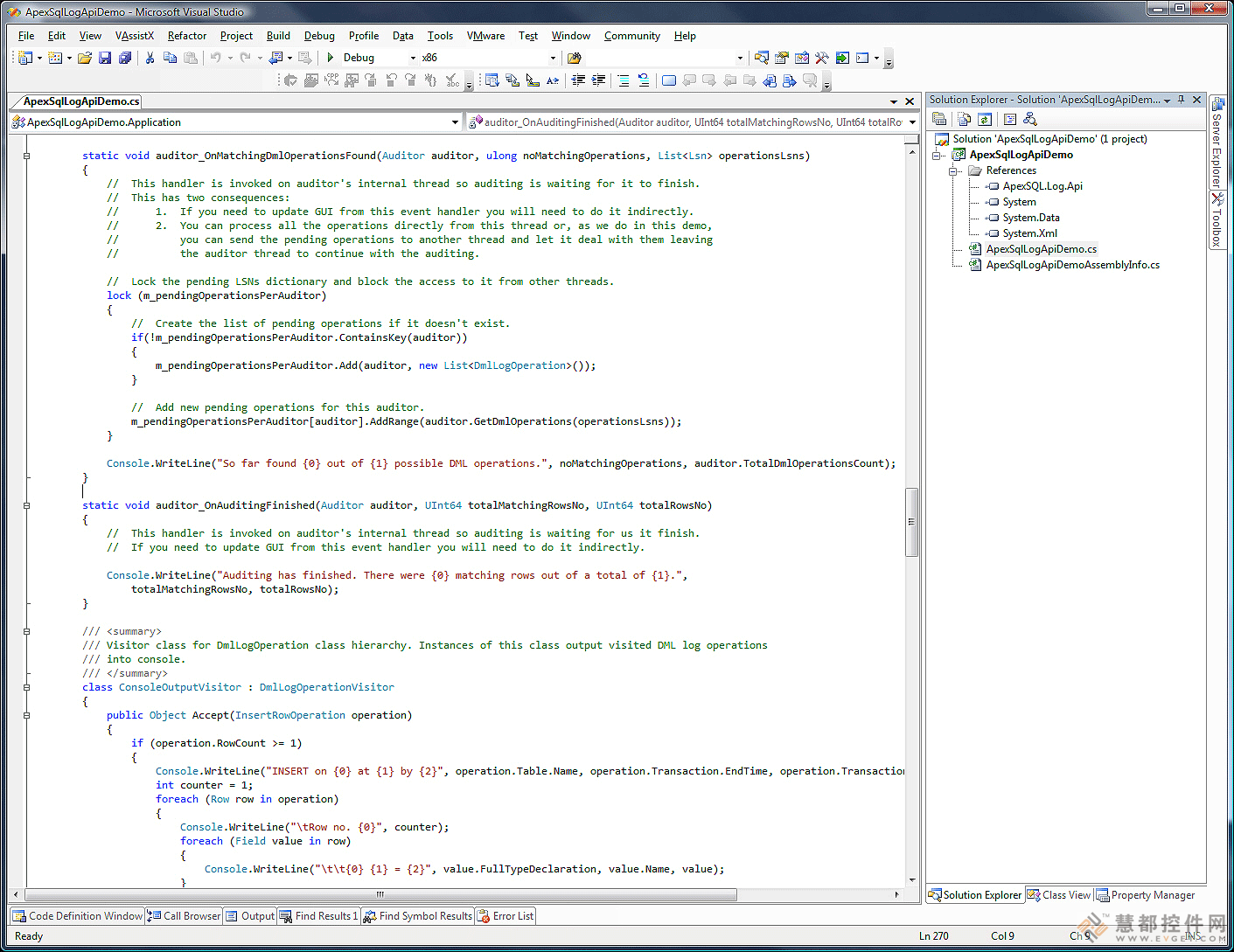The image size is (1234, 952).
Task: Open the ApexSqlLogApiDemo.Application types dropdown
Action: click(x=455, y=122)
